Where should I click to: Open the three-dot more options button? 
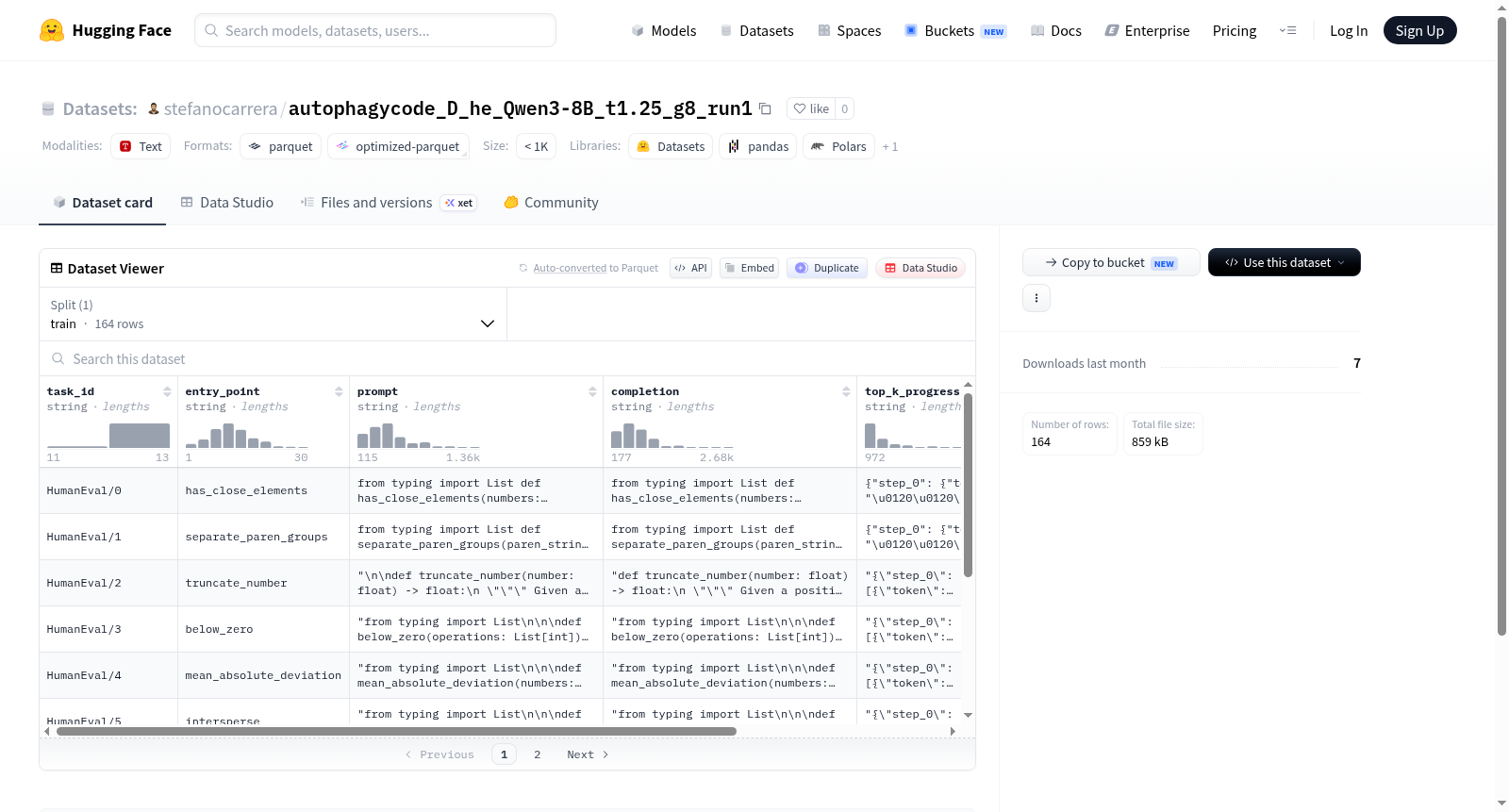1036,298
